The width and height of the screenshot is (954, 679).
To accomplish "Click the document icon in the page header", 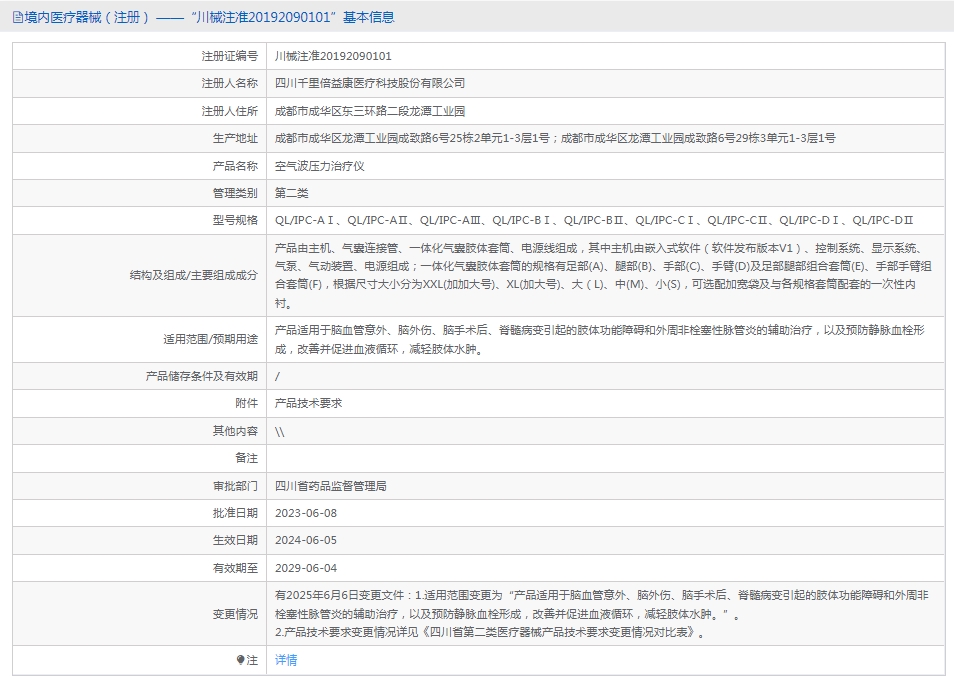I will click(x=17, y=17).
